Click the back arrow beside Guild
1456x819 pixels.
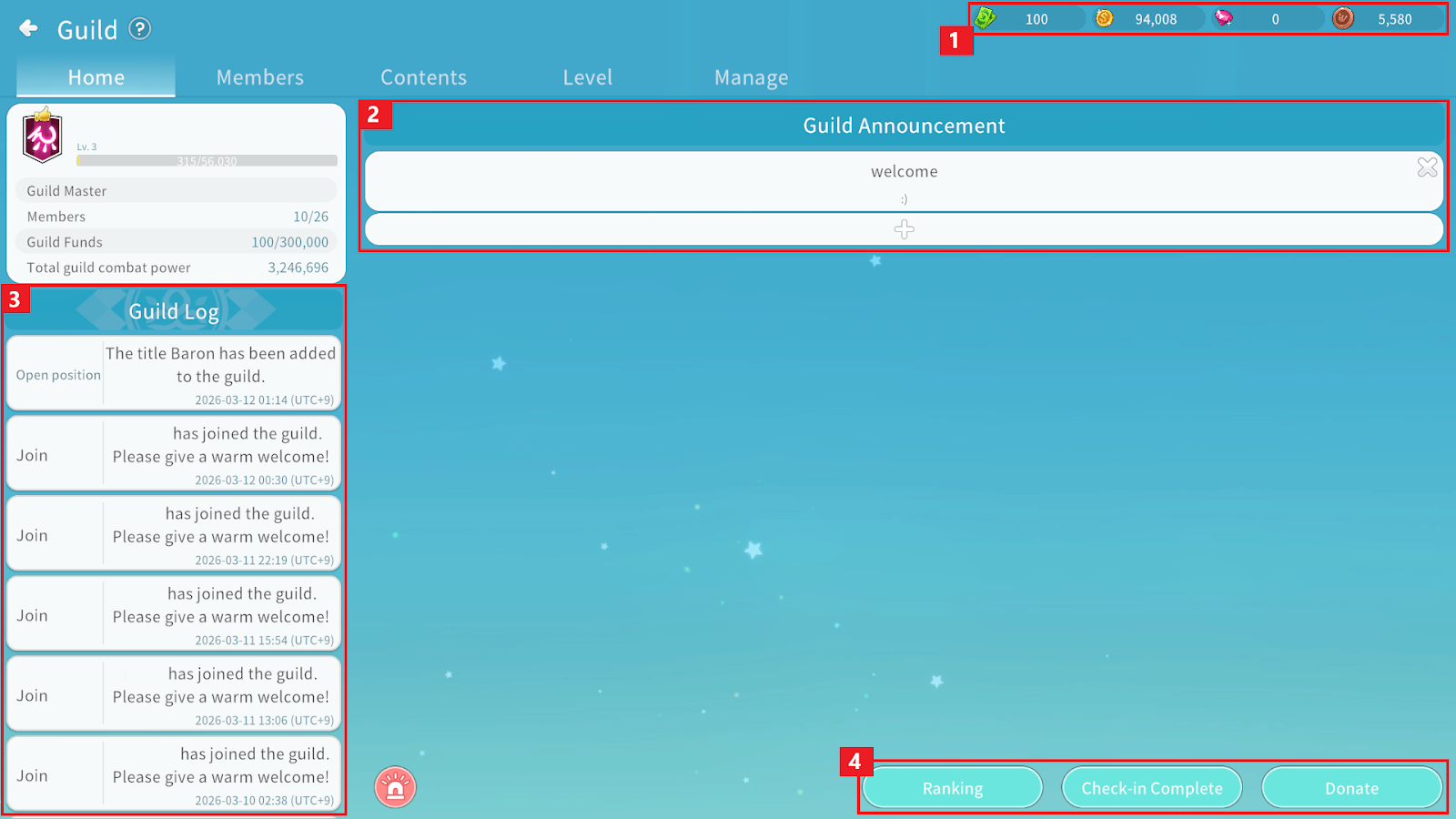point(29,29)
